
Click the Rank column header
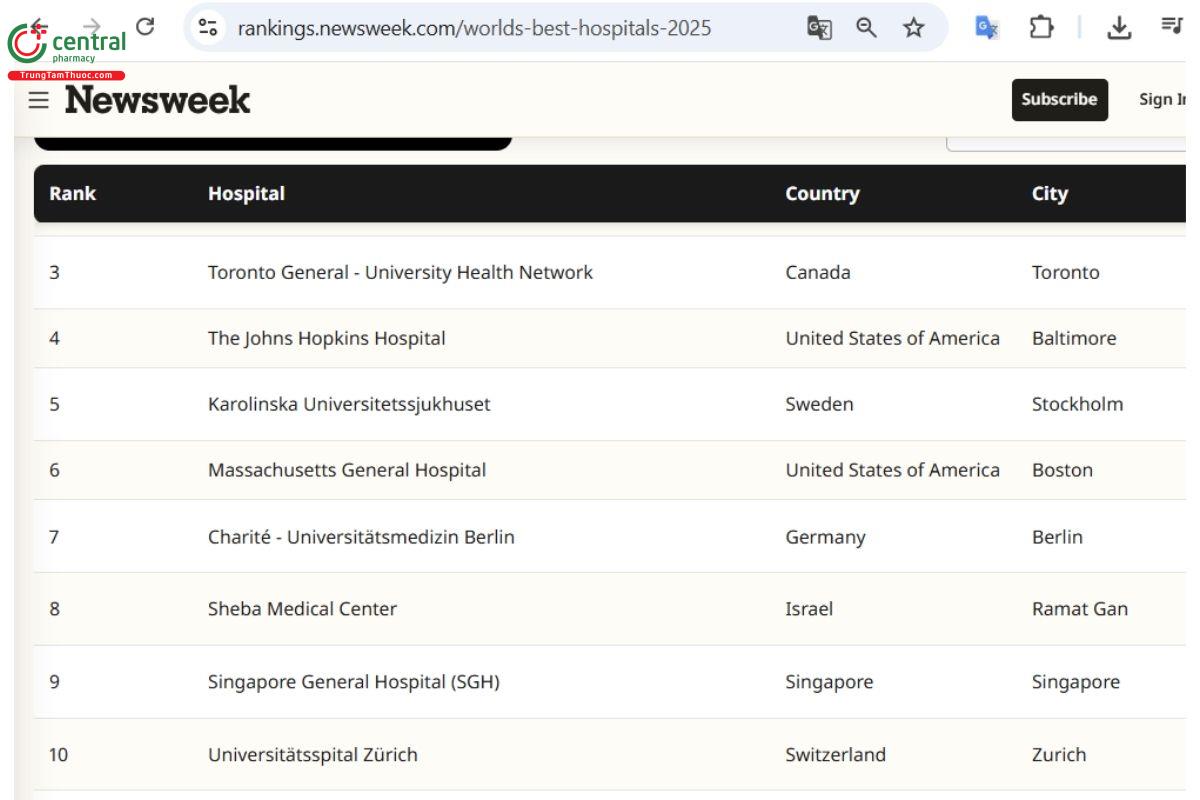point(72,193)
